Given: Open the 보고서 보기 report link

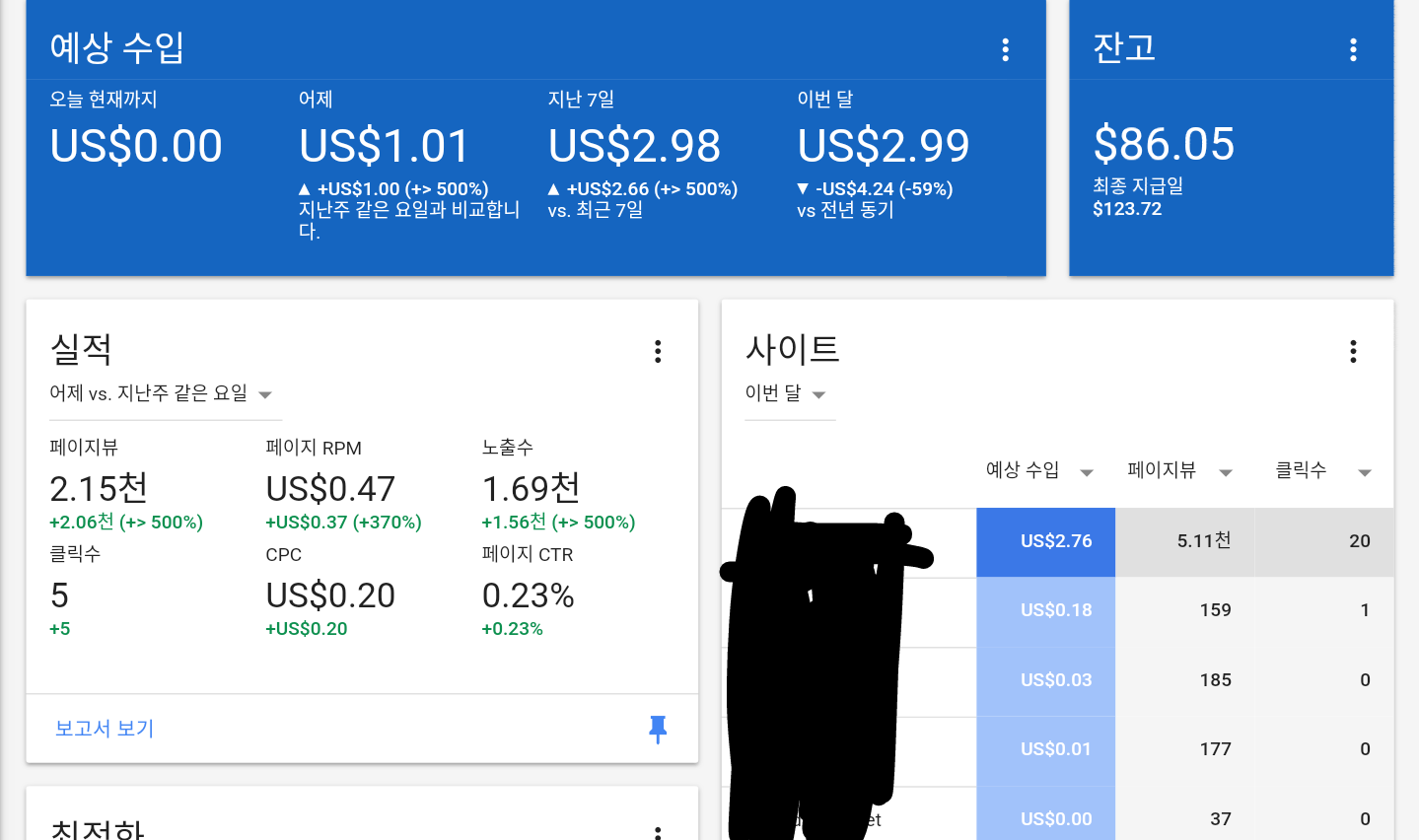Looking at the screenshot, I should pos(105,729).
